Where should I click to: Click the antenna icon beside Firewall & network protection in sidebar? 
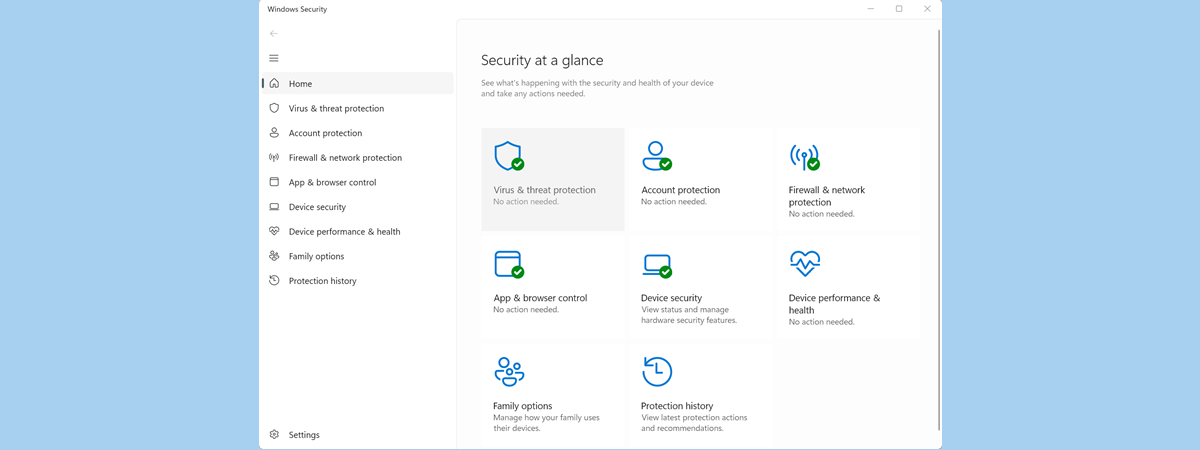point(274,158)
